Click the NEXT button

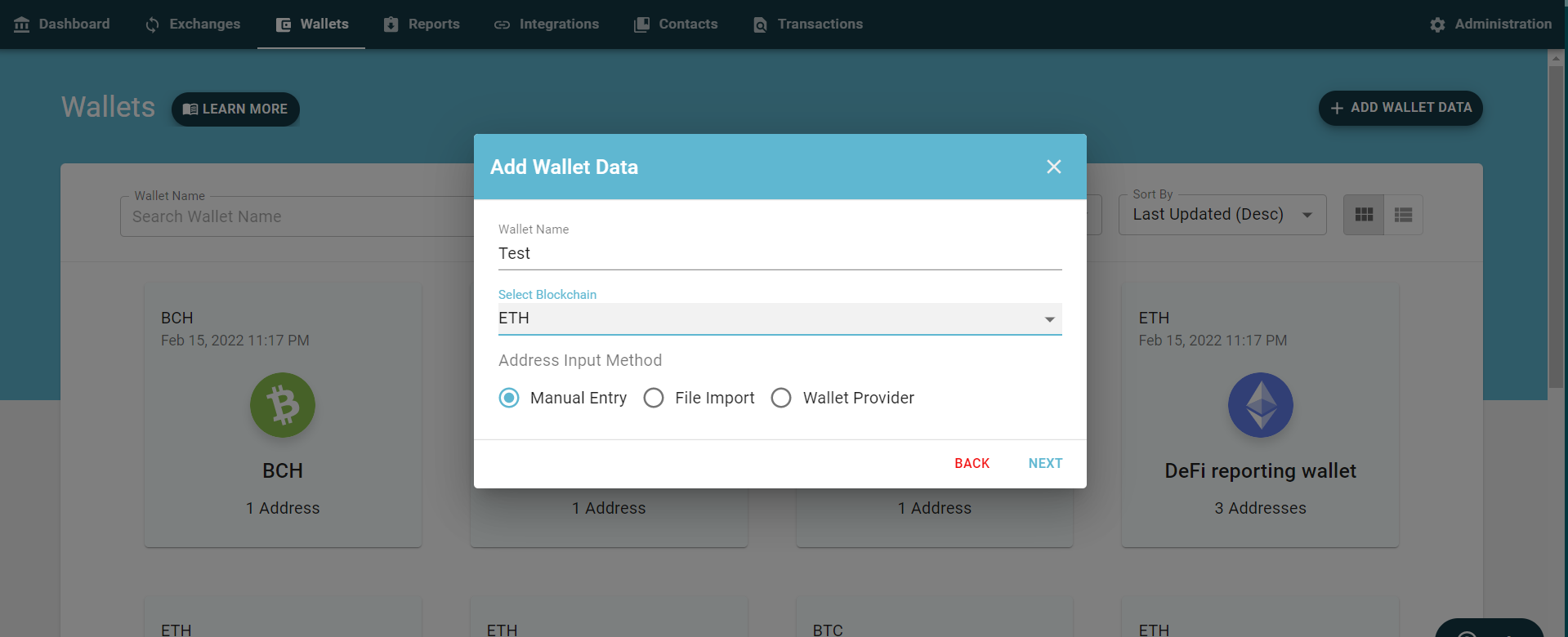1045,463
